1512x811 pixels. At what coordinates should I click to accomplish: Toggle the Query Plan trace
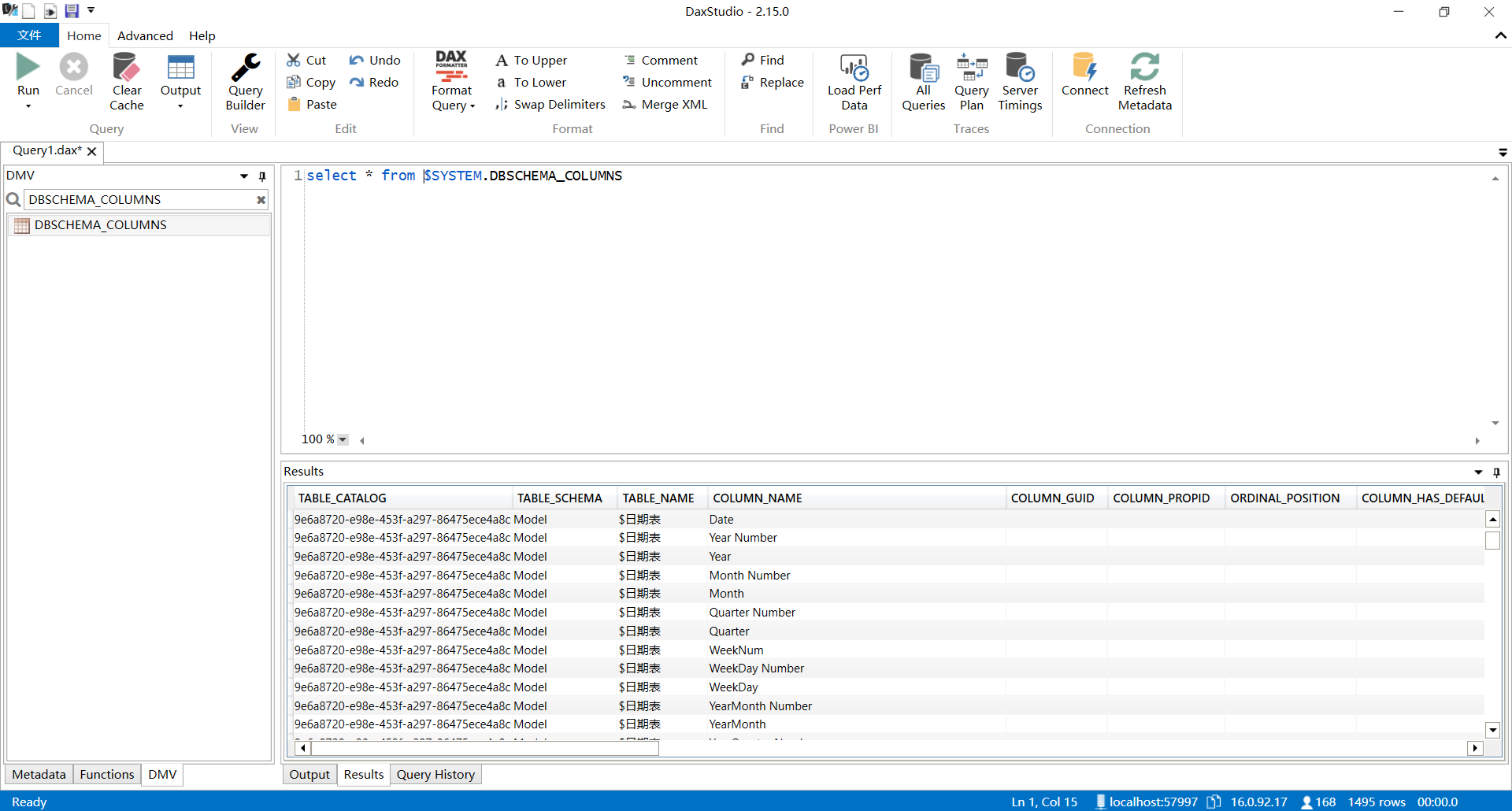[971, 69]
